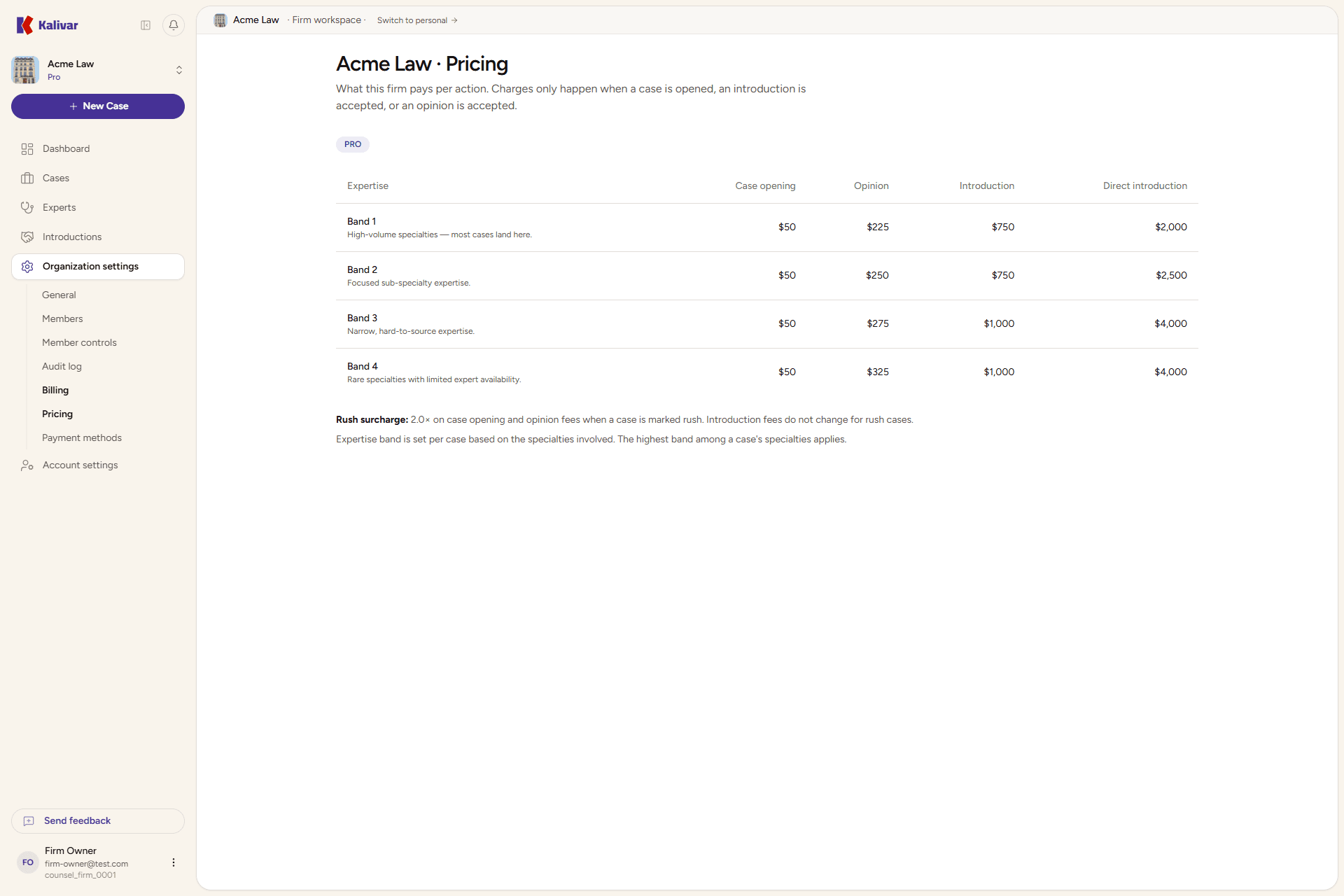Click Switch to personal link
Image resolution: width=1344 pixels, height=896 pixels.
coord(417,20)
